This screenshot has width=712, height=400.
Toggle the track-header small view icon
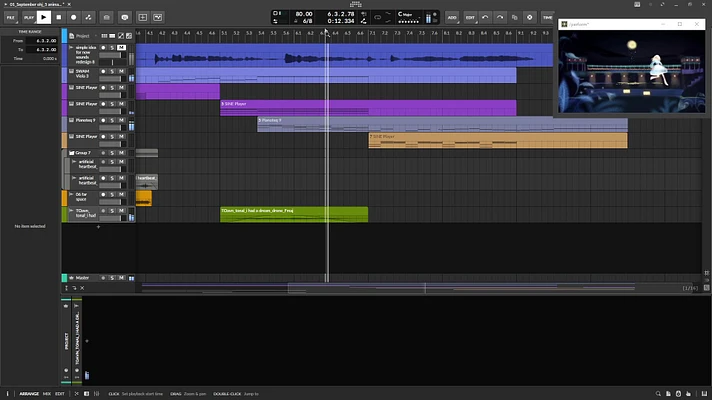pos(104,36)
